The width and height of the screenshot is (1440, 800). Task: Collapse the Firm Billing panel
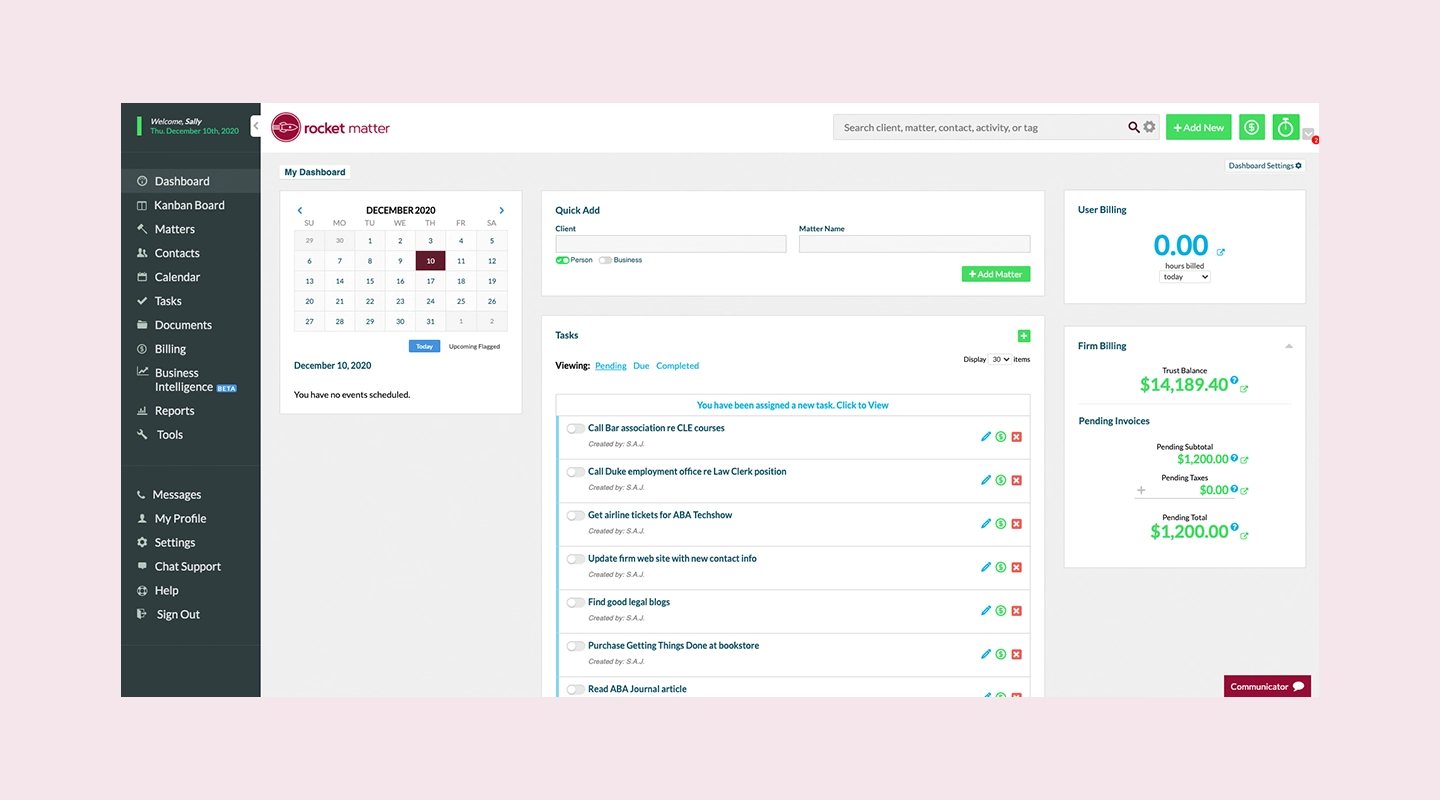coord(1289,346)
